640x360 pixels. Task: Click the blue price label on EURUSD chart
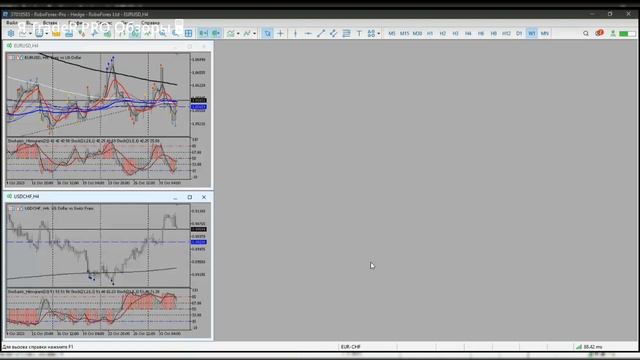click(x=199, y=107)
